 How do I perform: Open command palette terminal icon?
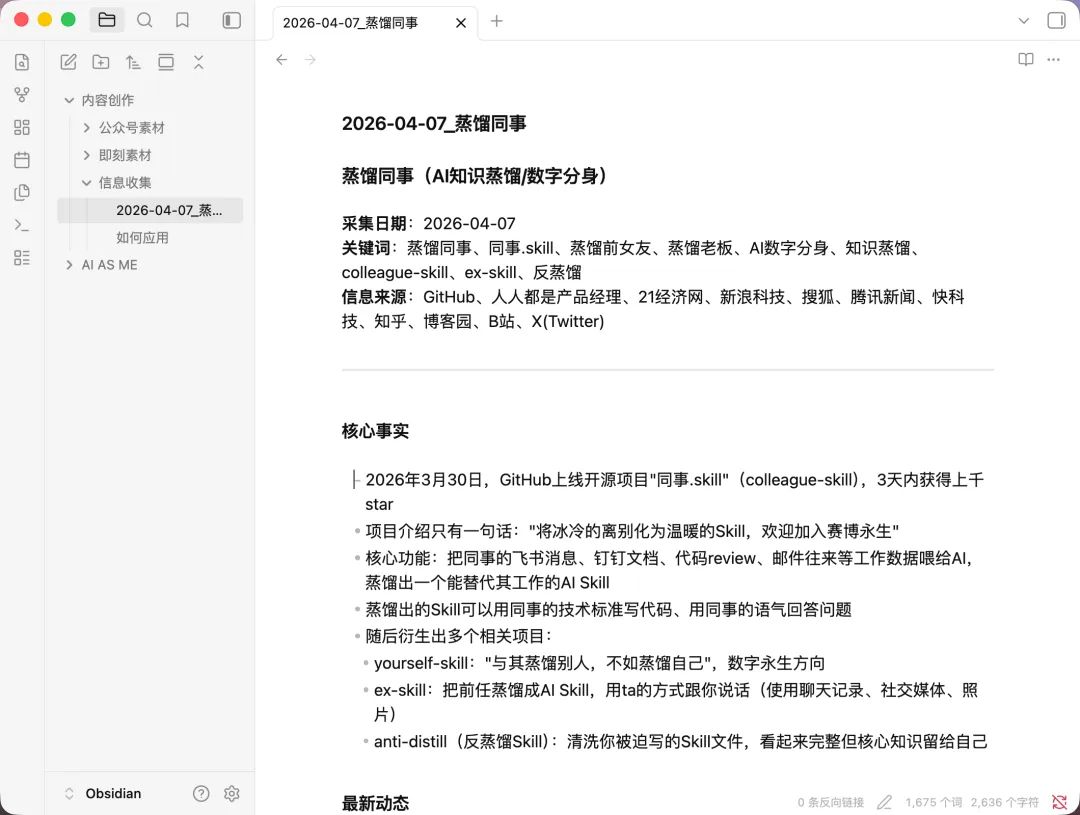pos(22,225)
